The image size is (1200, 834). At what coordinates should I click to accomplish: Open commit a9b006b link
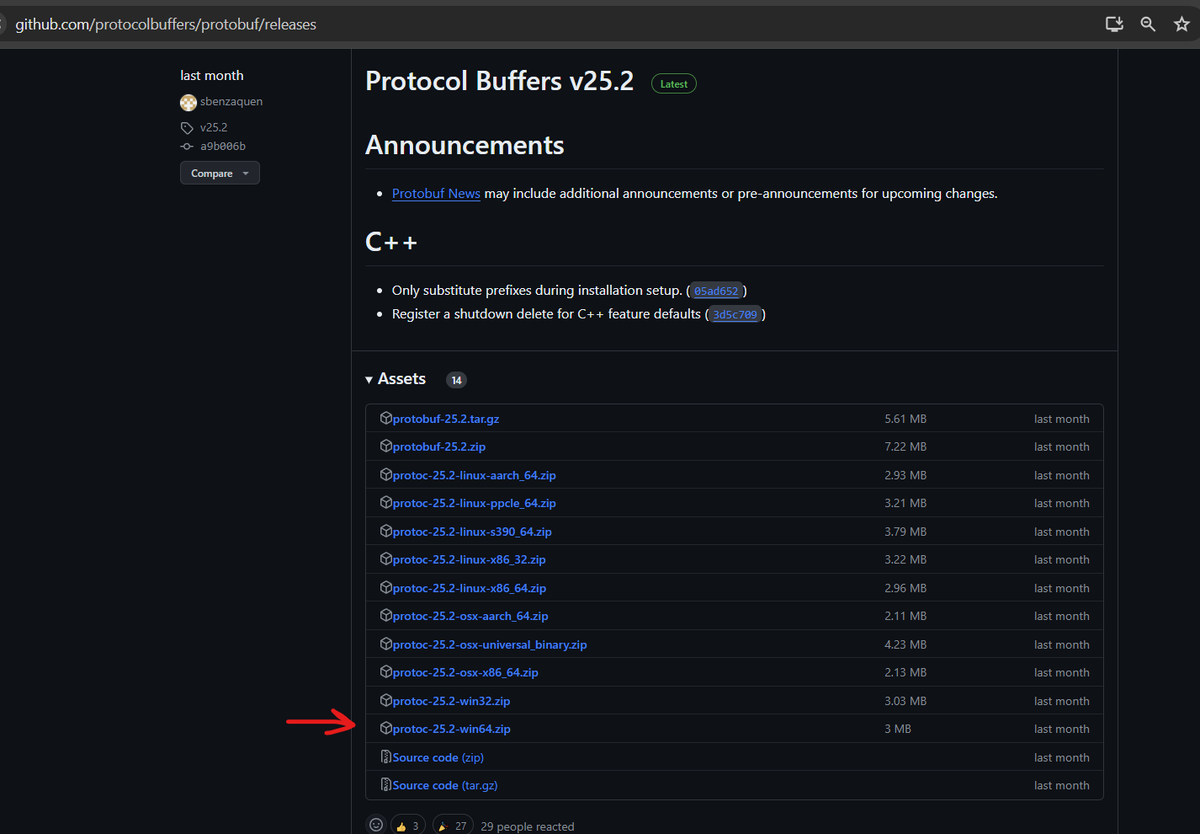222,146
